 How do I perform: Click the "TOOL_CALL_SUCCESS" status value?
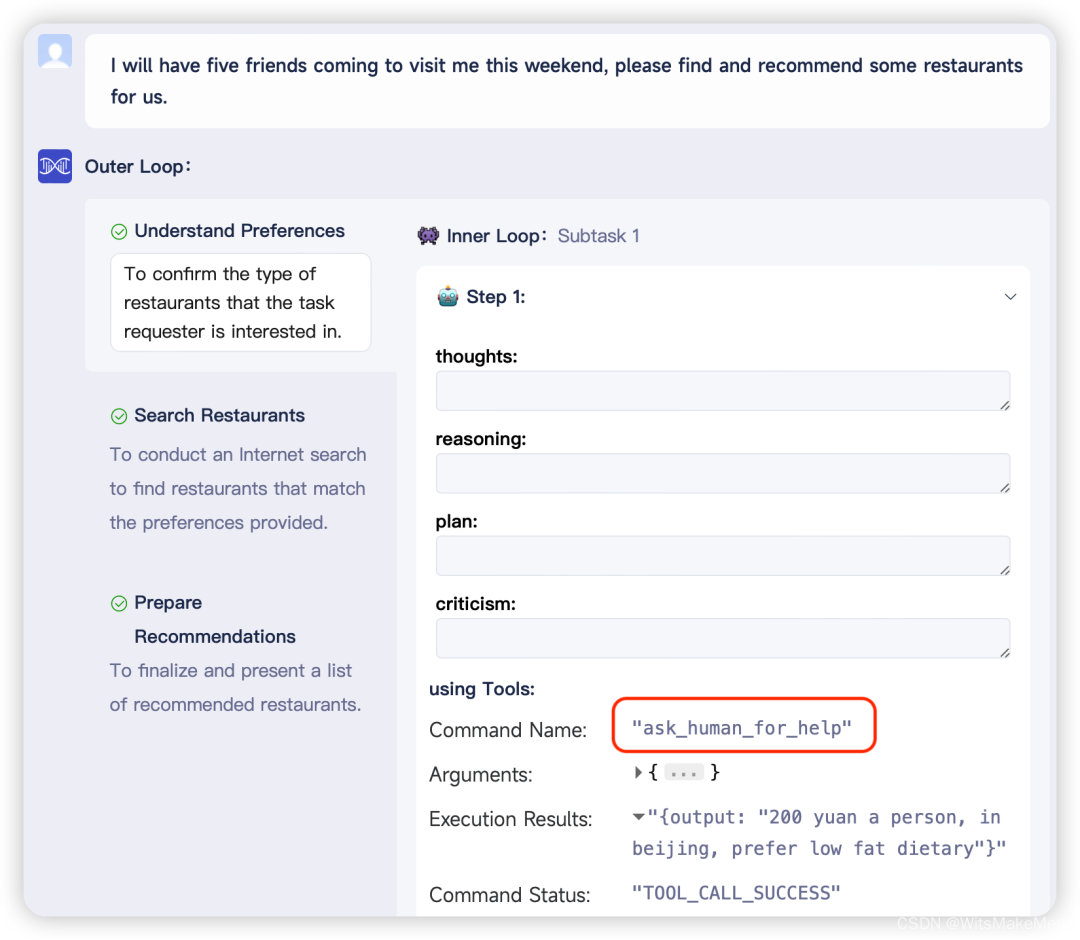coord(736,893)
